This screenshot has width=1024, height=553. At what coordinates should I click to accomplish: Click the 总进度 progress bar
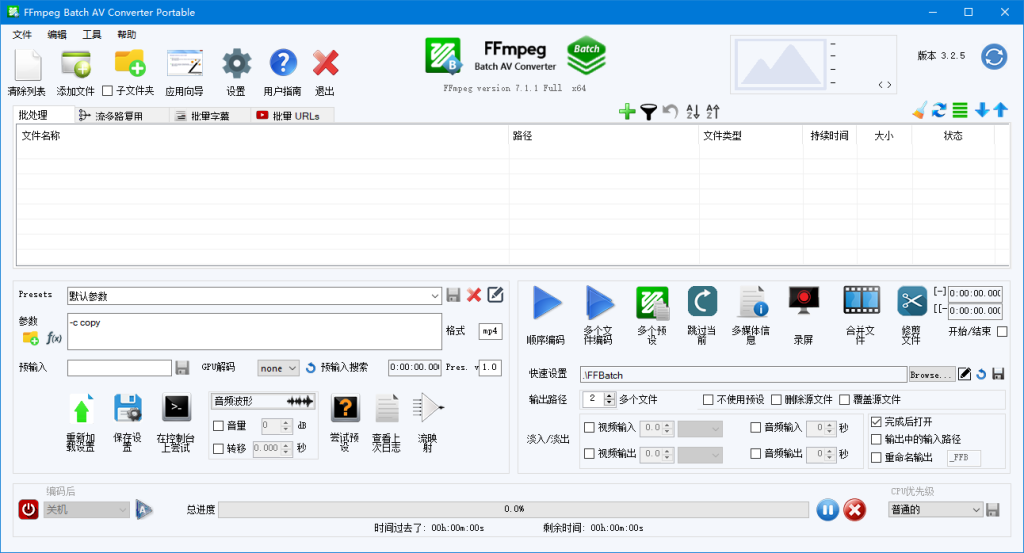click(x=513, y=509)
